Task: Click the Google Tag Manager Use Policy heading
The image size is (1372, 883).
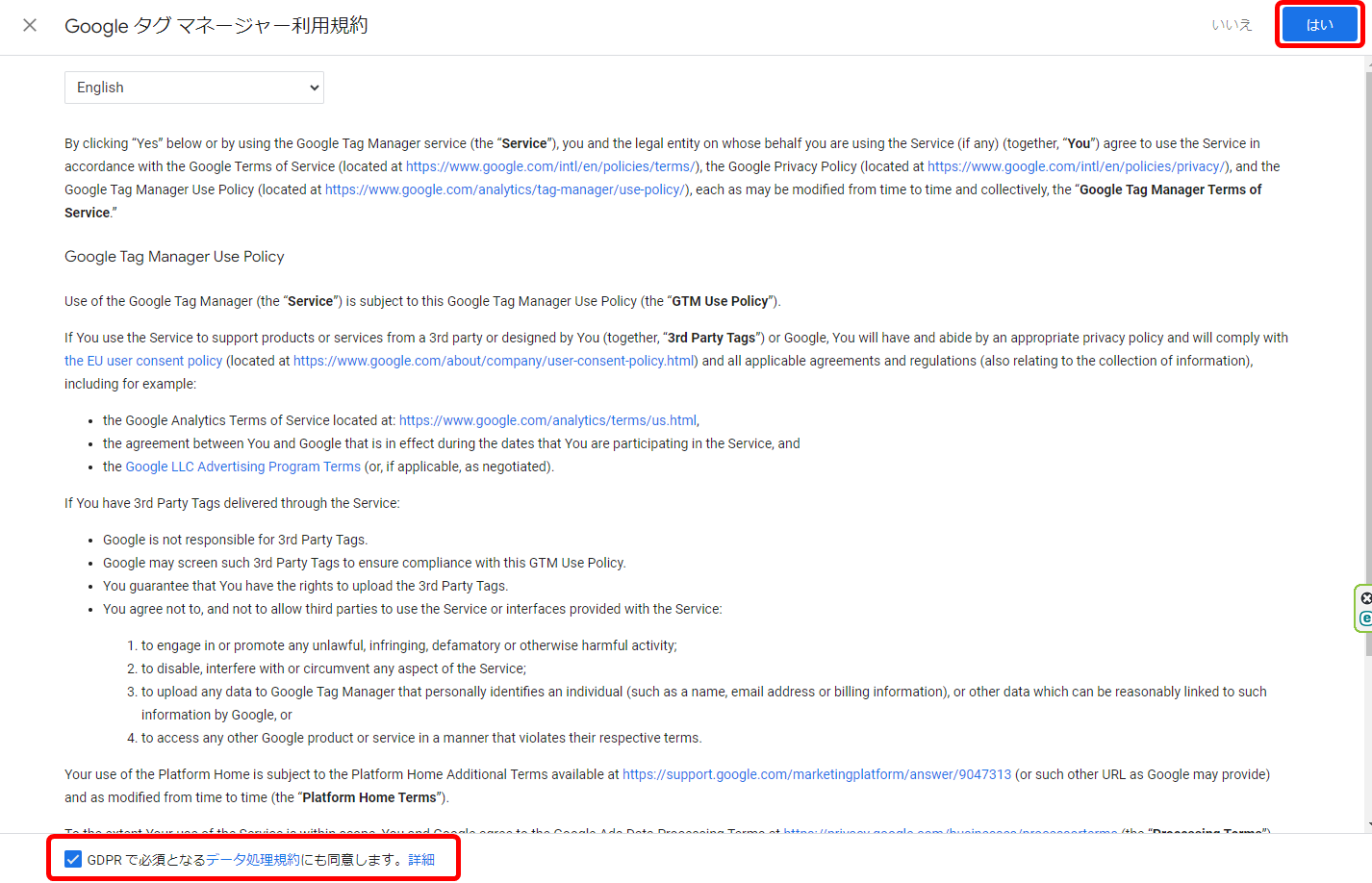Action: pyautogui.click(x=174, y=257)
